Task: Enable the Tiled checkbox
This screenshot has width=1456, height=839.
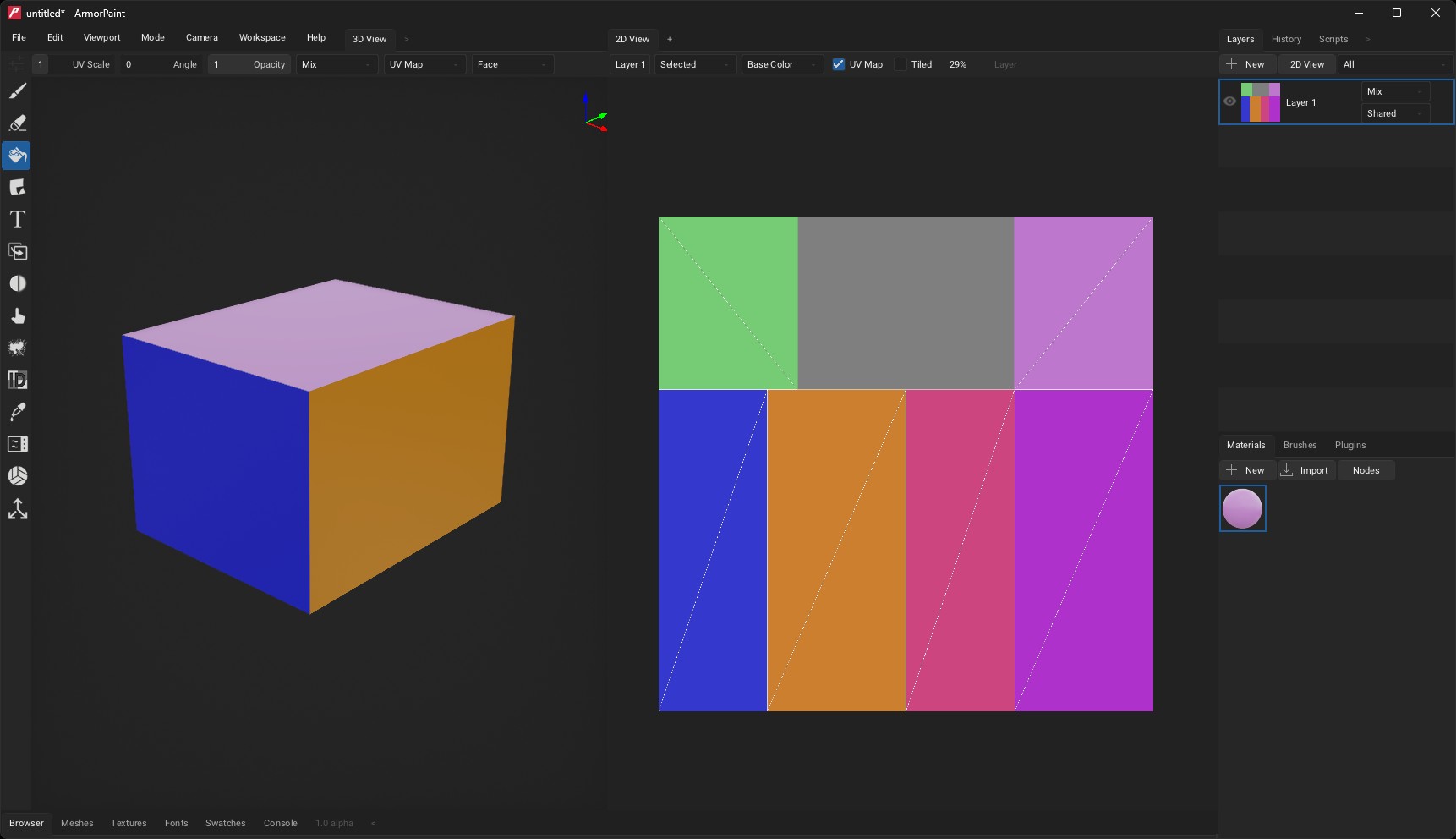Action: pyautogui.click(x=901, y=64)
